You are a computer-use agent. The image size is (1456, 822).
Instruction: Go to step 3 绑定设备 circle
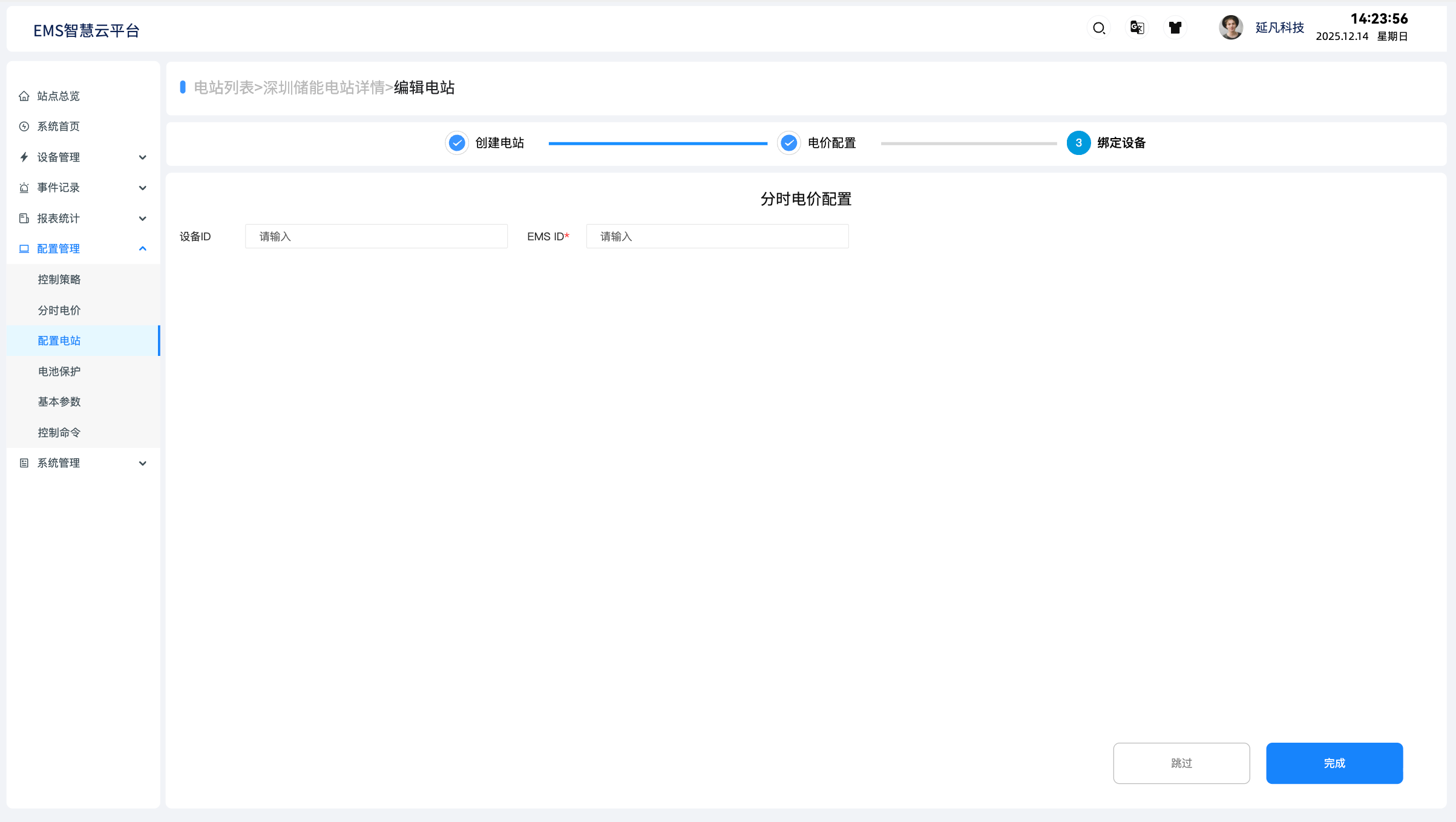pos(1078,143)
